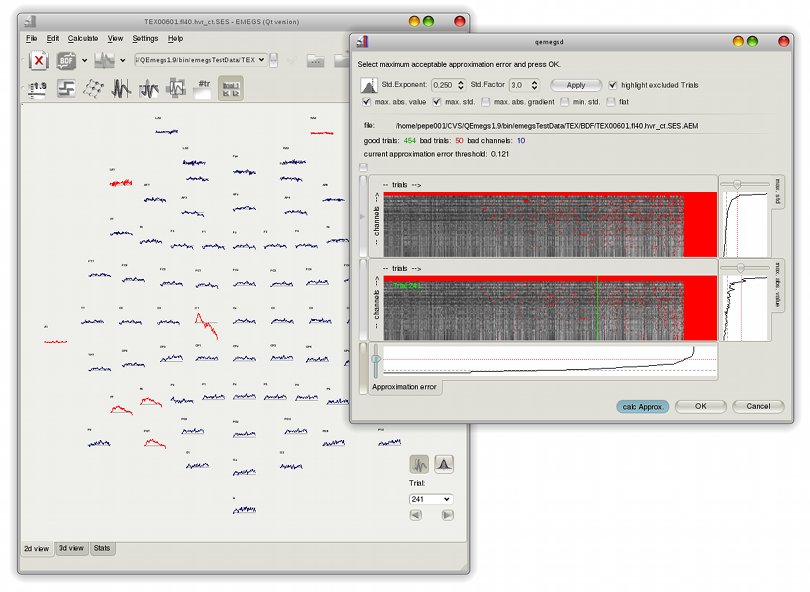Click the BDF file format icon

67,60
